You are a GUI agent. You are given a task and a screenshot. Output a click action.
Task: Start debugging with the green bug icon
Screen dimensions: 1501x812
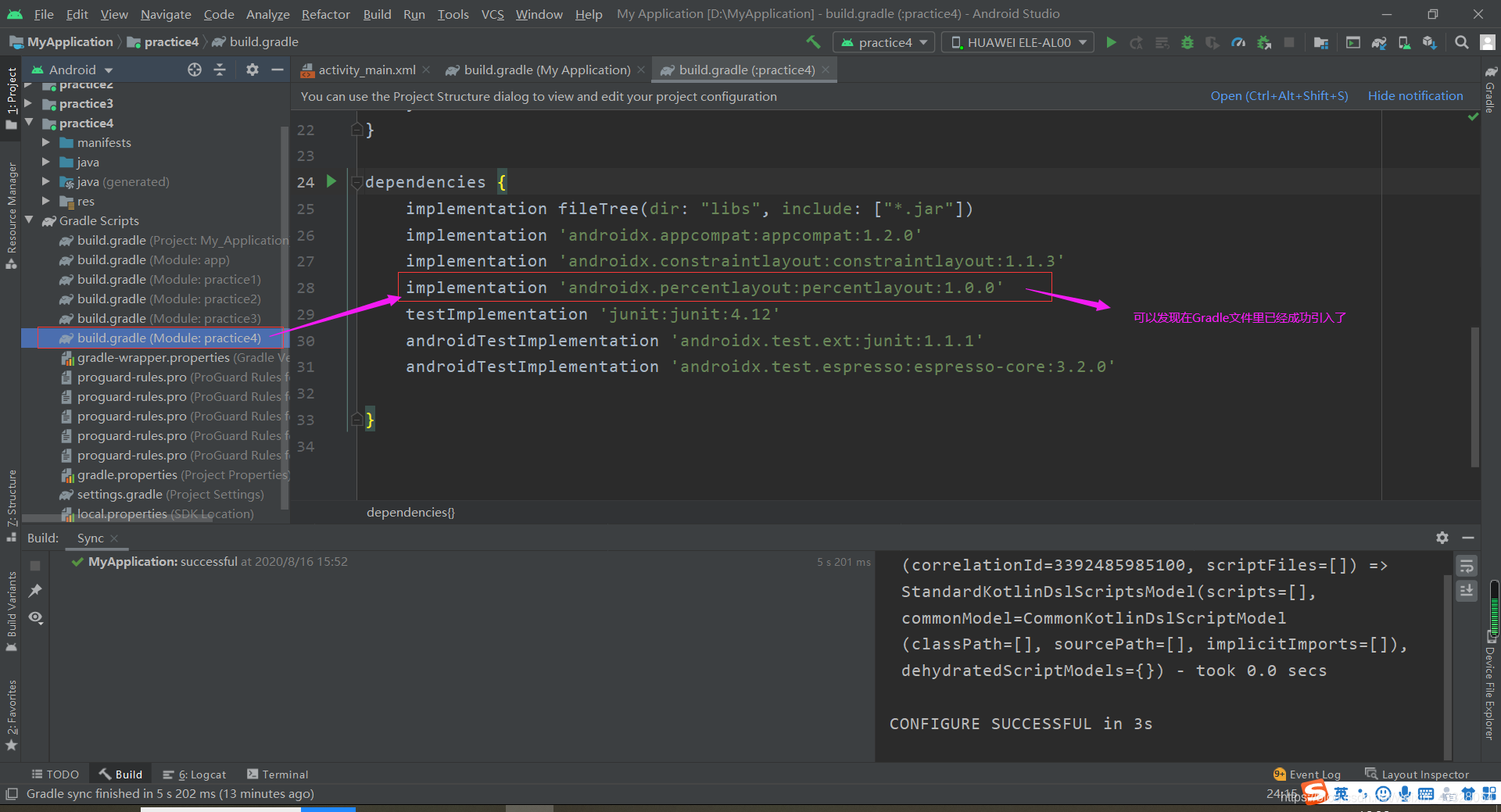(x=1188, y=42)
